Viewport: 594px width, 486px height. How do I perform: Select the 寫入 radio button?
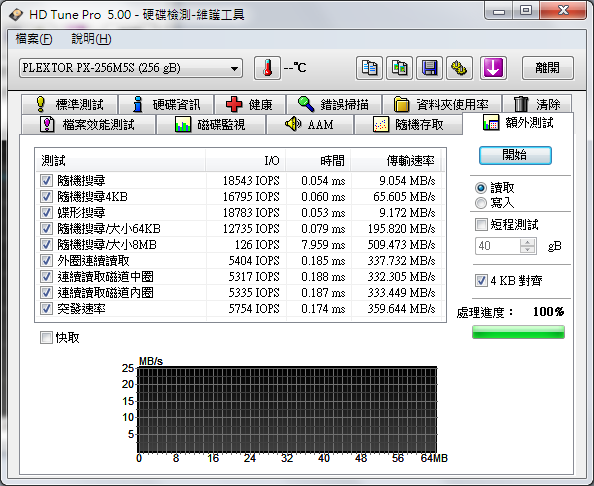click(x=481, y=203)
